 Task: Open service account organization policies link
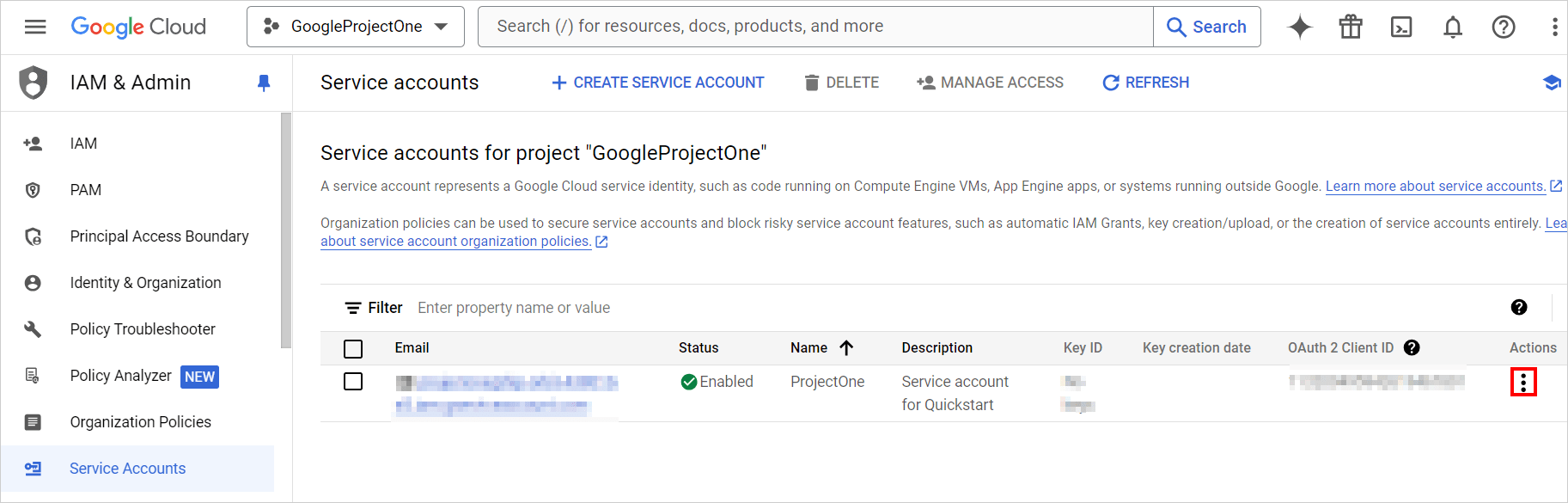tap(456, 242)
